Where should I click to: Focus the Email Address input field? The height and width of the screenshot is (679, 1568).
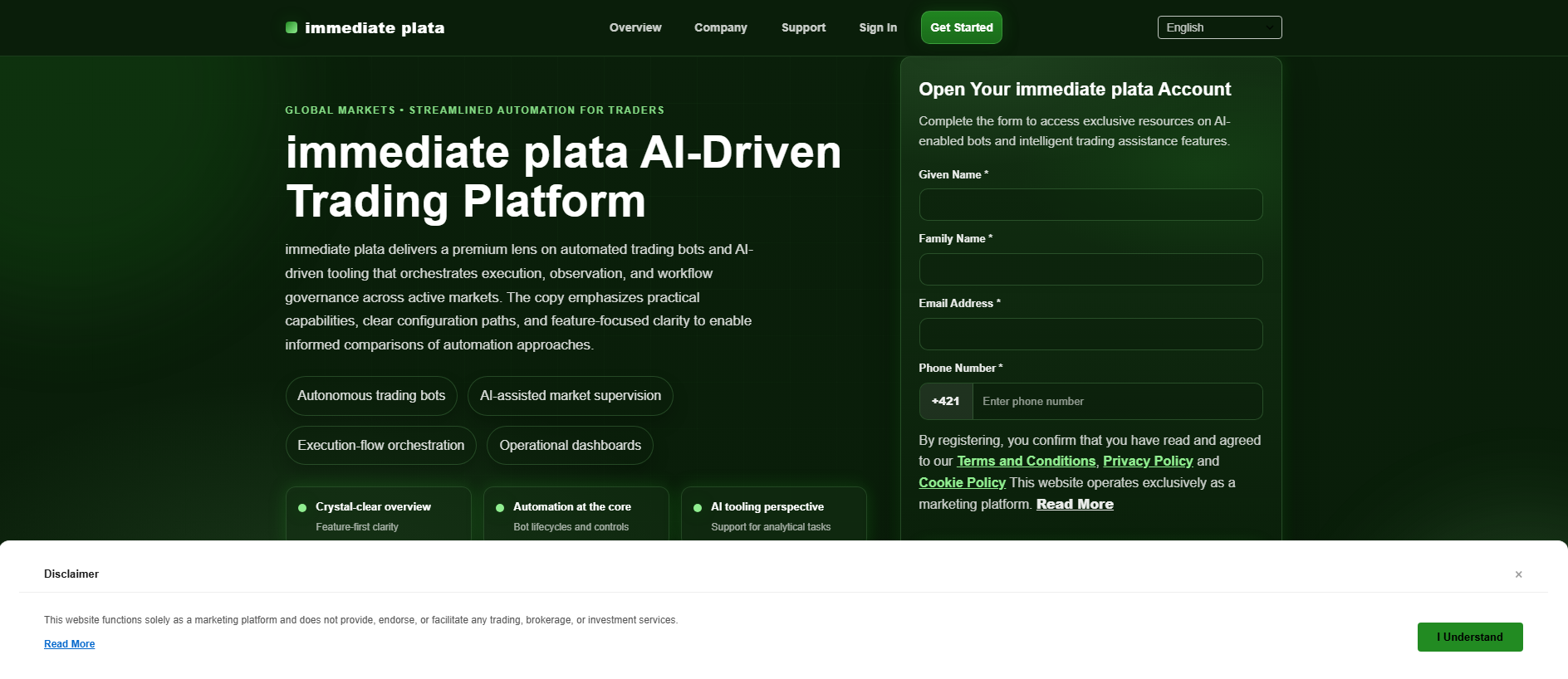tap(1090, 334)
